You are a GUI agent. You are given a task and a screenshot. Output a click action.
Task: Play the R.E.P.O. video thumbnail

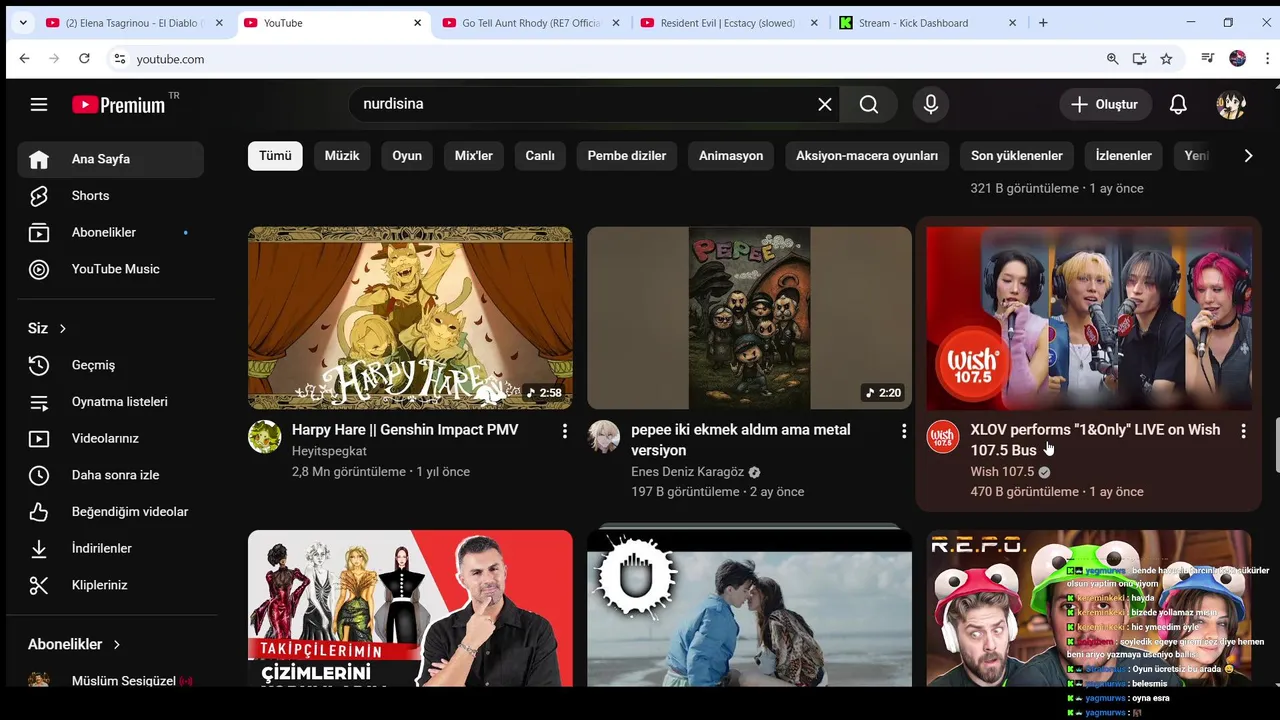tap(1088, 608)
